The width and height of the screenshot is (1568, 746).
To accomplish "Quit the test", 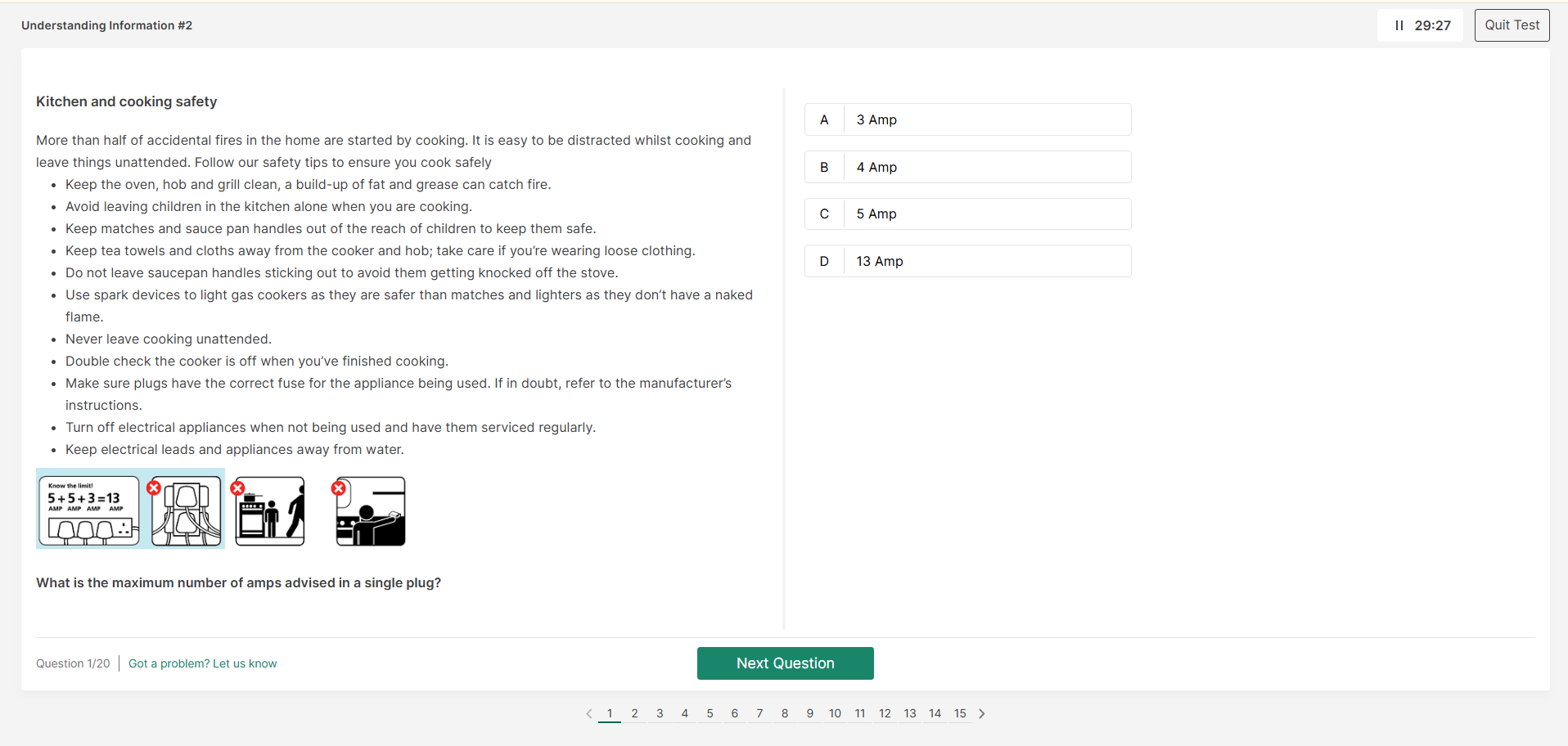I will click(1512, 25).
